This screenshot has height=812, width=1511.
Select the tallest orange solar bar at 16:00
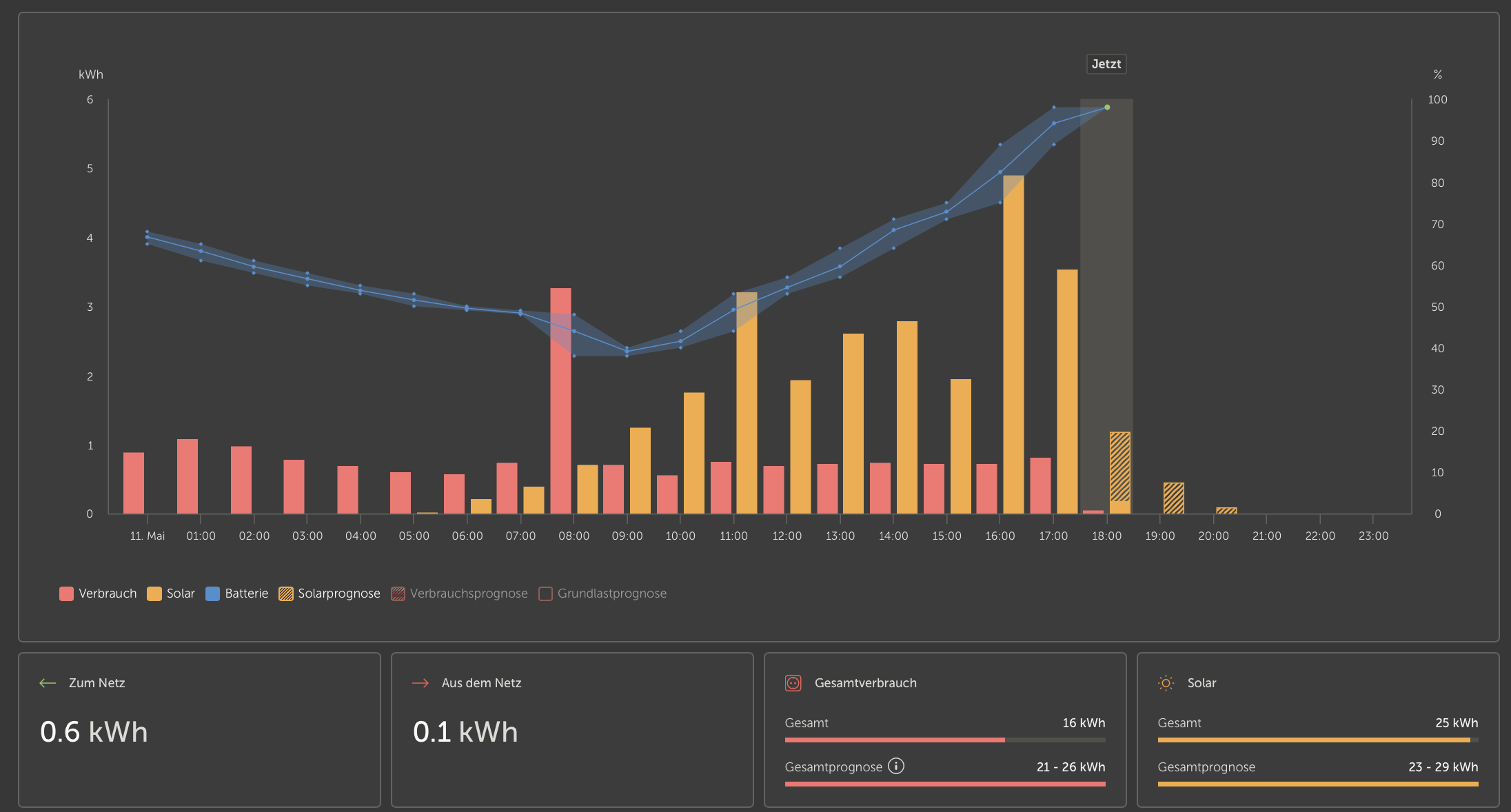pyautogui.click(x=1013, y=345)
